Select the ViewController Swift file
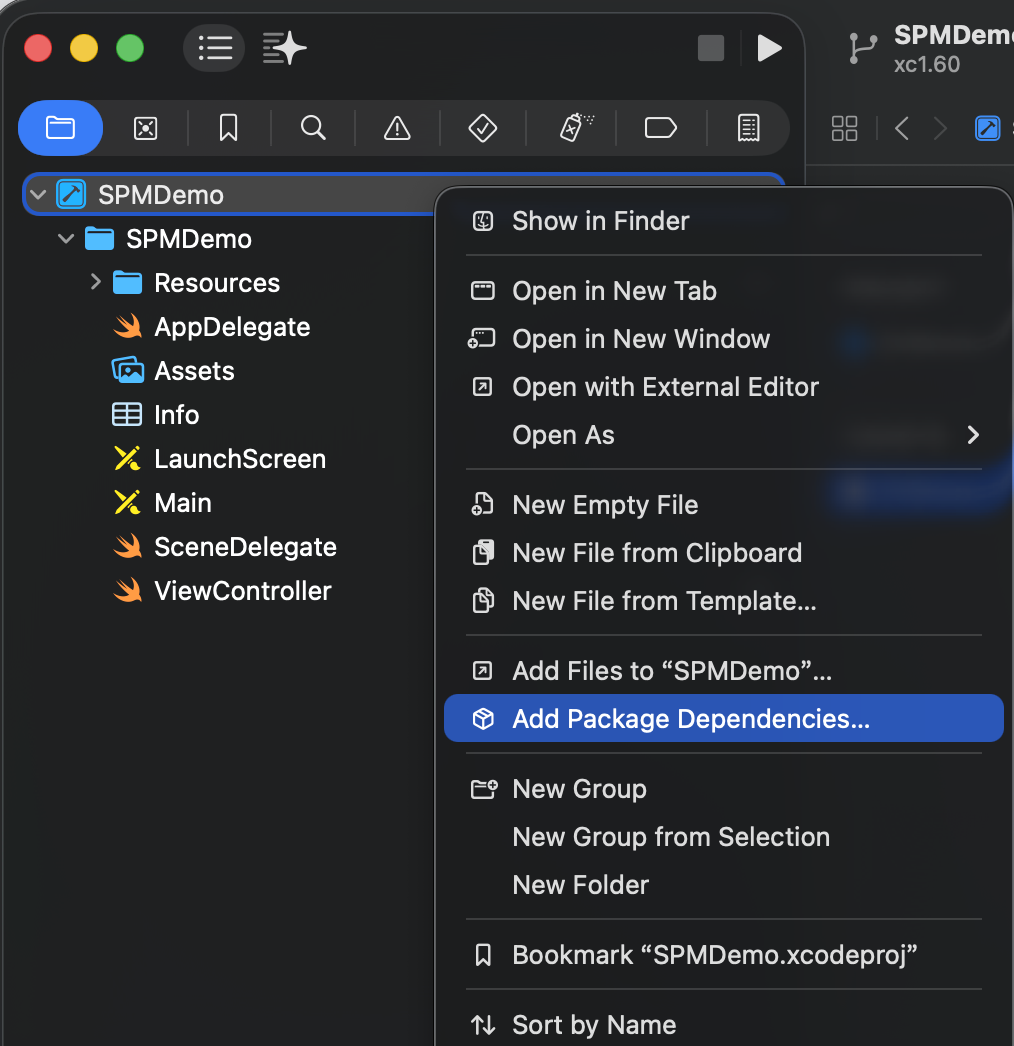The height and width of the screenshot is (1046, 1014). [242, 591]
